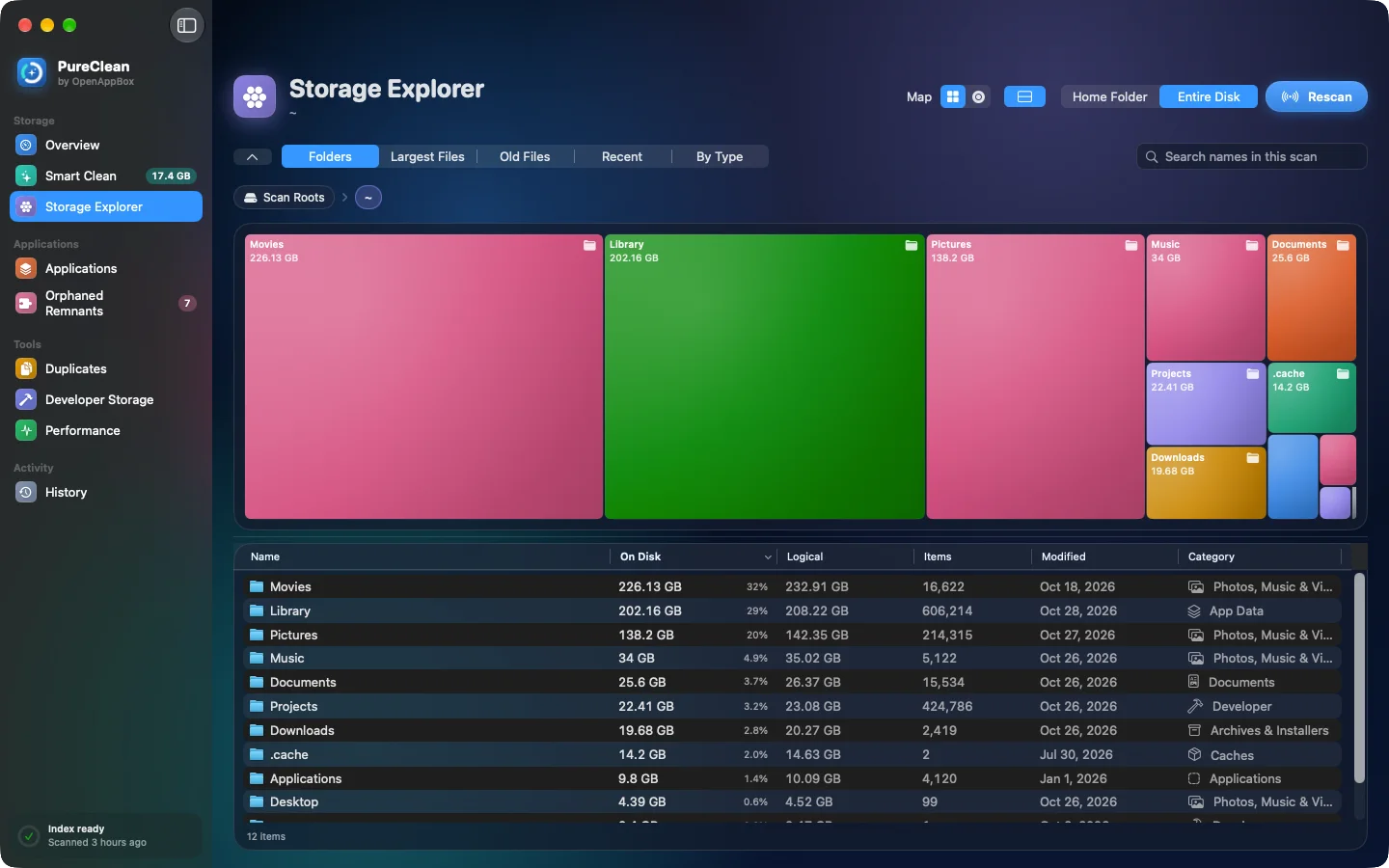1389x868 pixels.
Task: Select the yellow Downloads treemap tile
Action: [1206, 483]
